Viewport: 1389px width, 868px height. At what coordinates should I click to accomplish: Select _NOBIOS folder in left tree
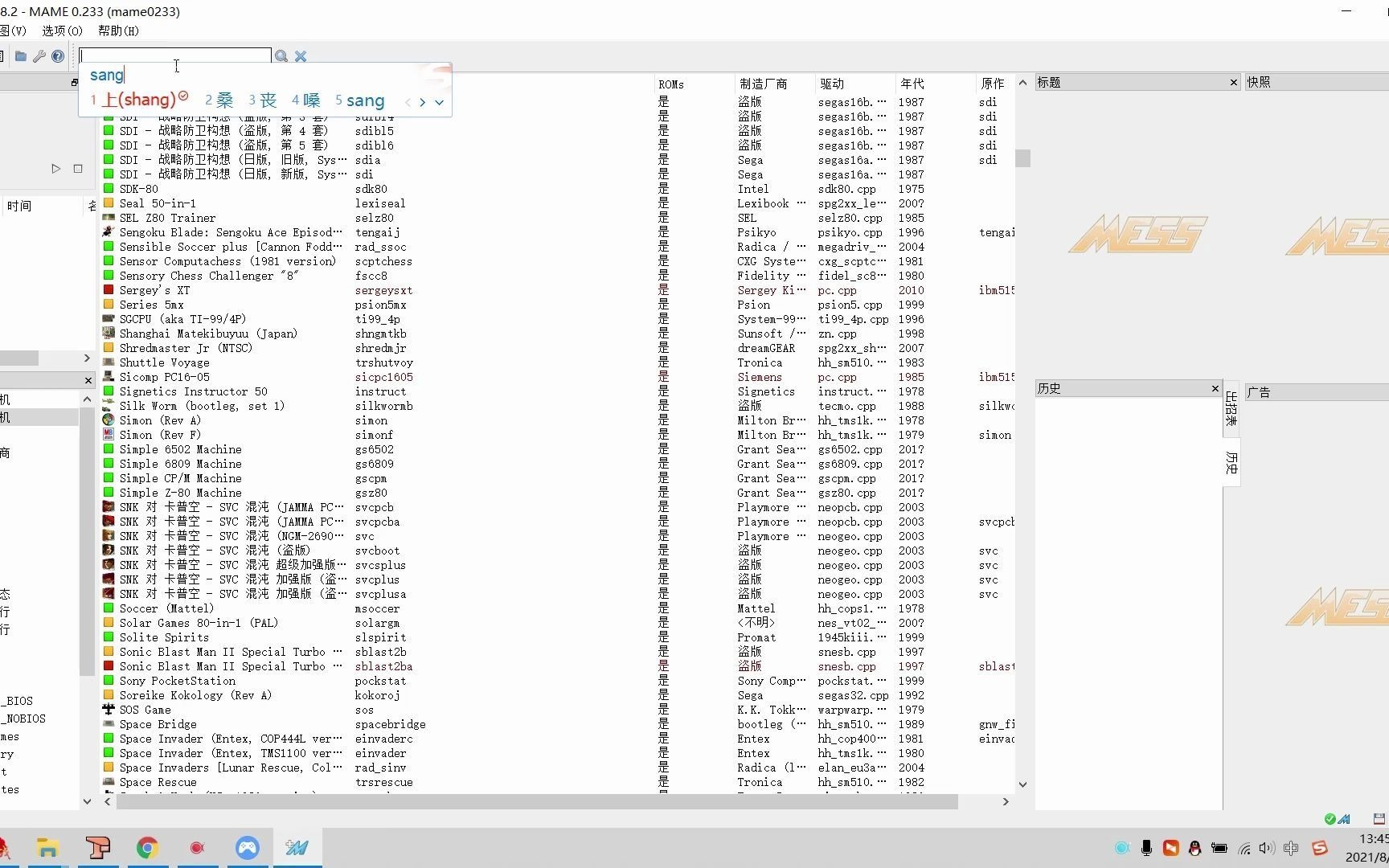pyautogui.click(x=23, y=719)
